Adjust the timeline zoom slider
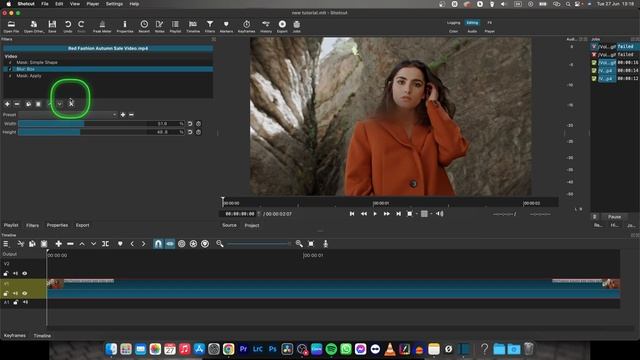The height and width of the screenshot is (360, 640). (259, 244)
